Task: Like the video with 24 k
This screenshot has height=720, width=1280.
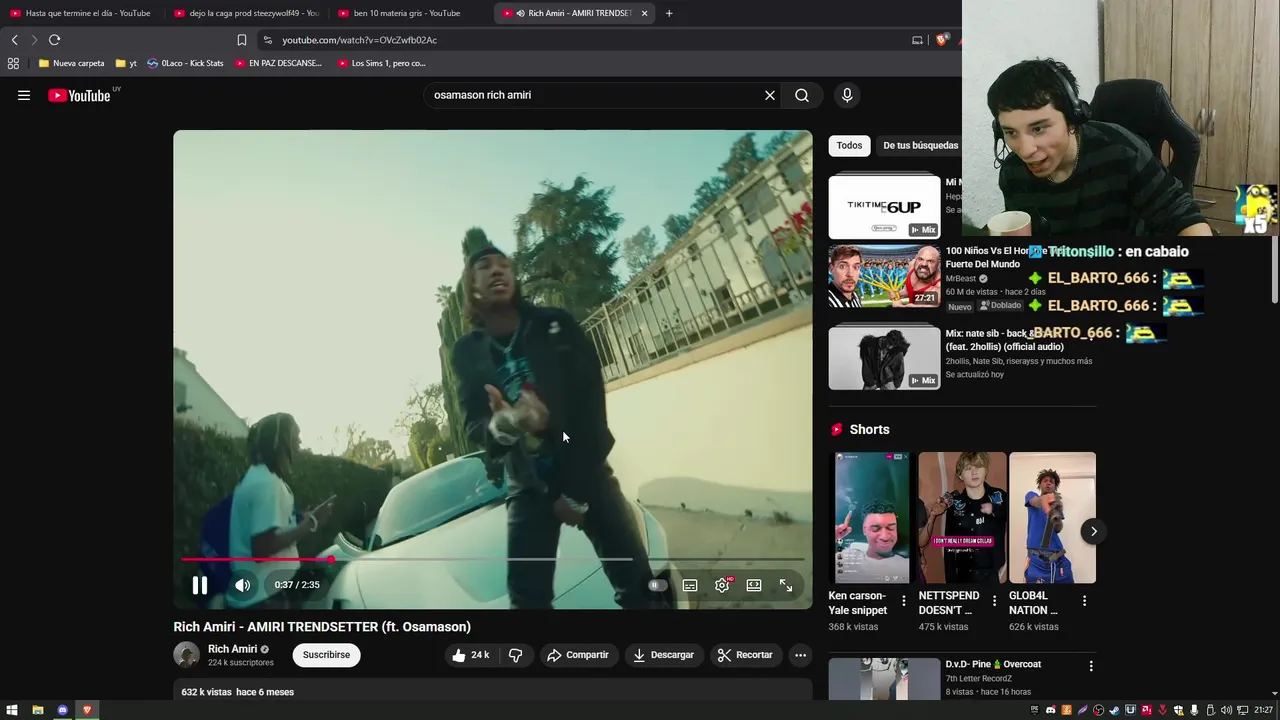Action: click(470, 655)
